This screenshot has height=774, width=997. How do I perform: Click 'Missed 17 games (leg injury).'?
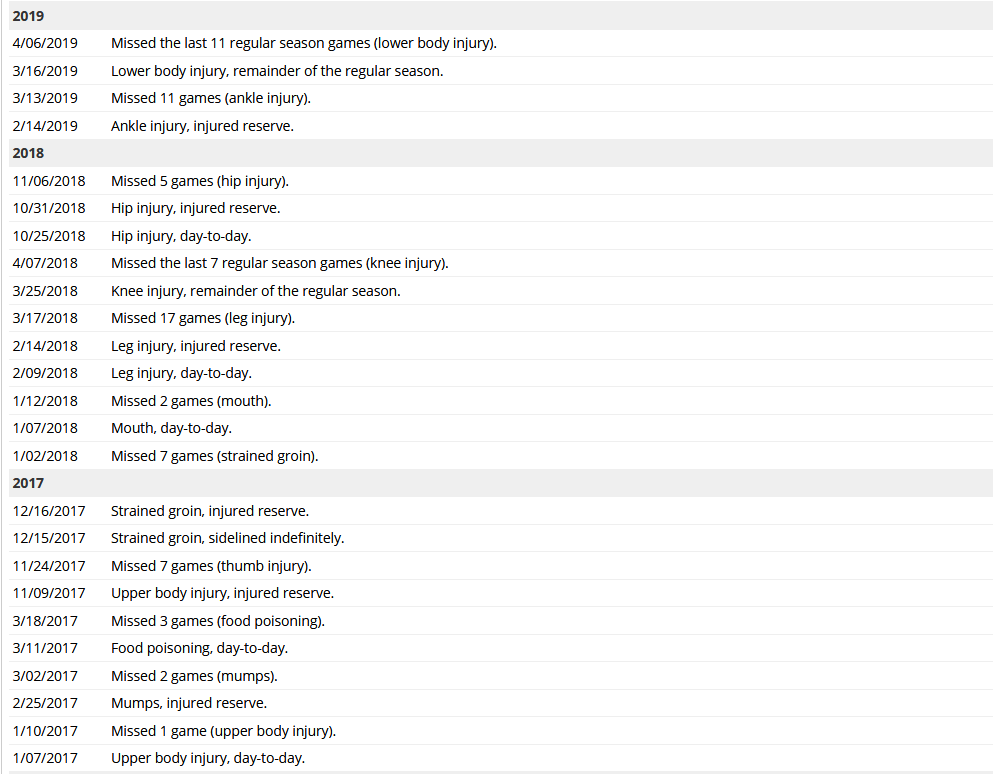[x=203, y=319]
